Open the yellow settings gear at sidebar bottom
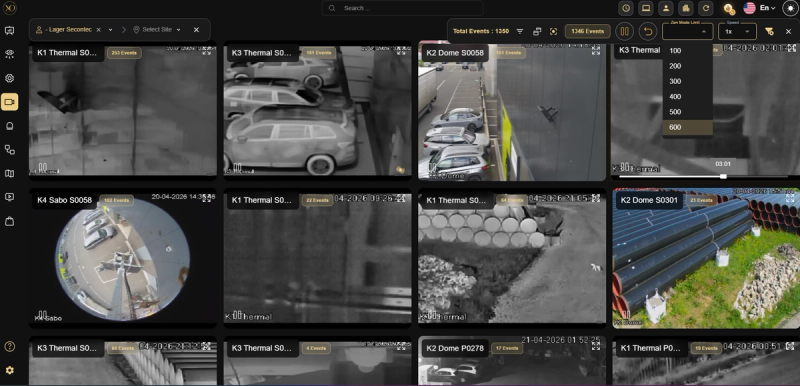 coord(9,370)
